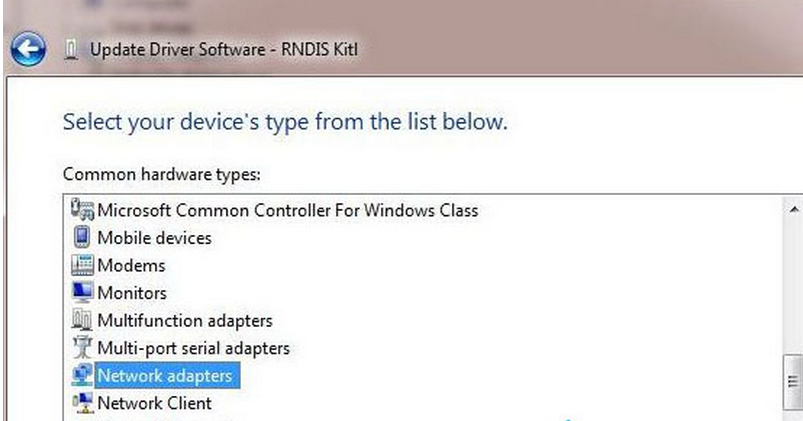
Task: Select Monitors hardware type
Action: pyautogui.click(x=132, y=293)
